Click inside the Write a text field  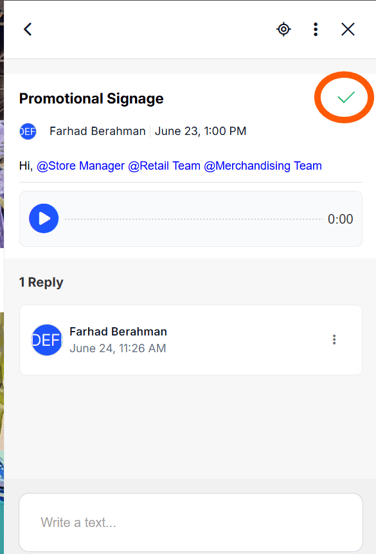click(191, 522)
